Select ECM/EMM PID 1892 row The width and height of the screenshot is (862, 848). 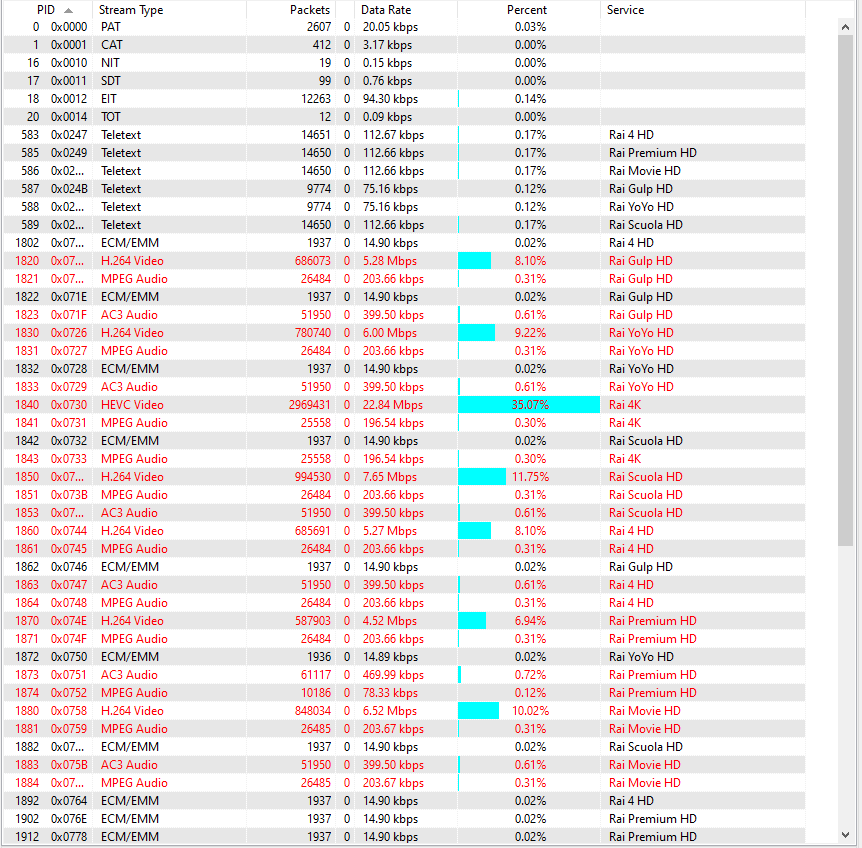(x=404, y=801)
